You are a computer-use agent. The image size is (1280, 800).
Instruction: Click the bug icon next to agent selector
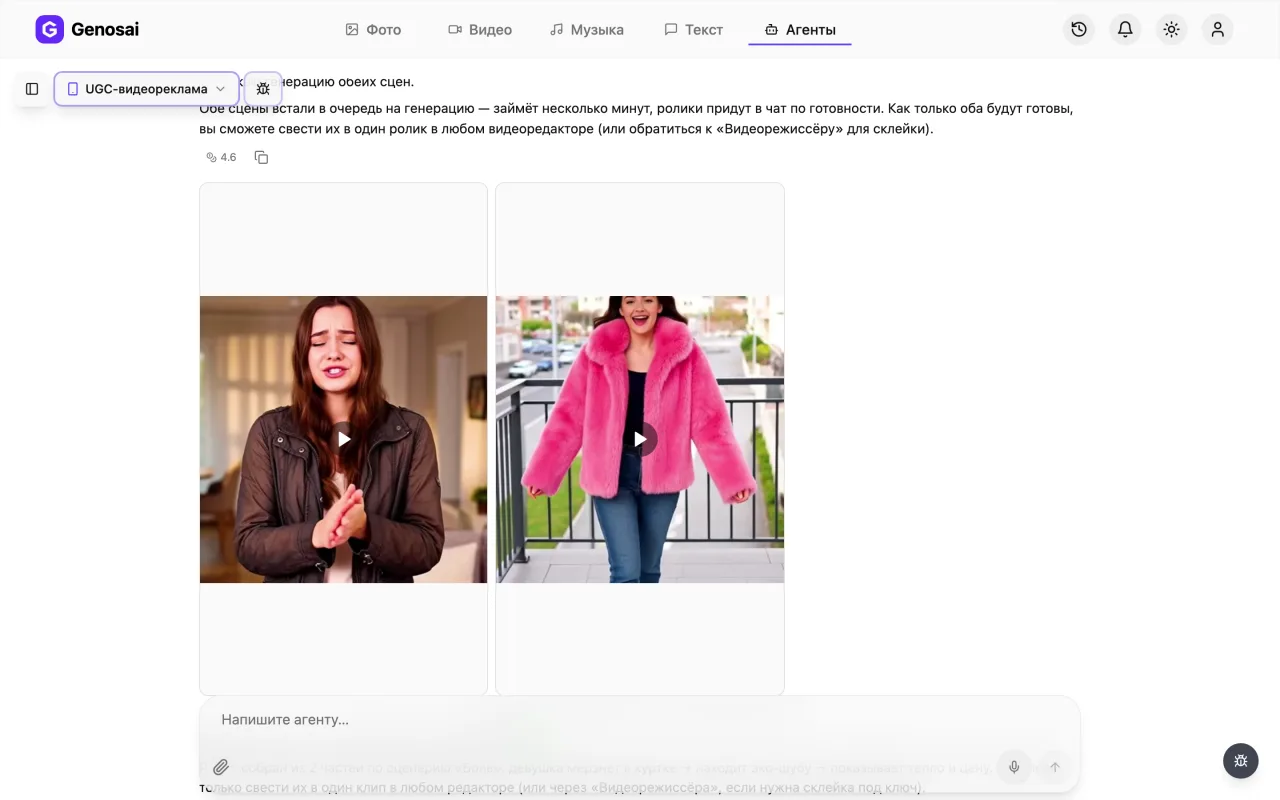pos(263,89)
